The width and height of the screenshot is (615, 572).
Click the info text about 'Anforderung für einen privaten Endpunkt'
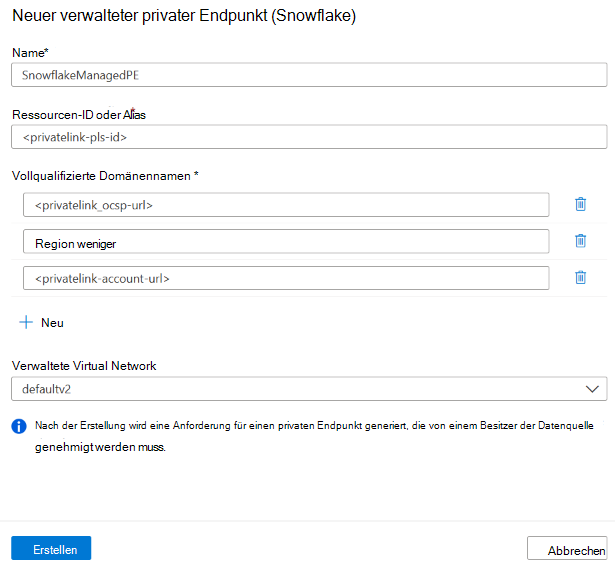(314, 436)
